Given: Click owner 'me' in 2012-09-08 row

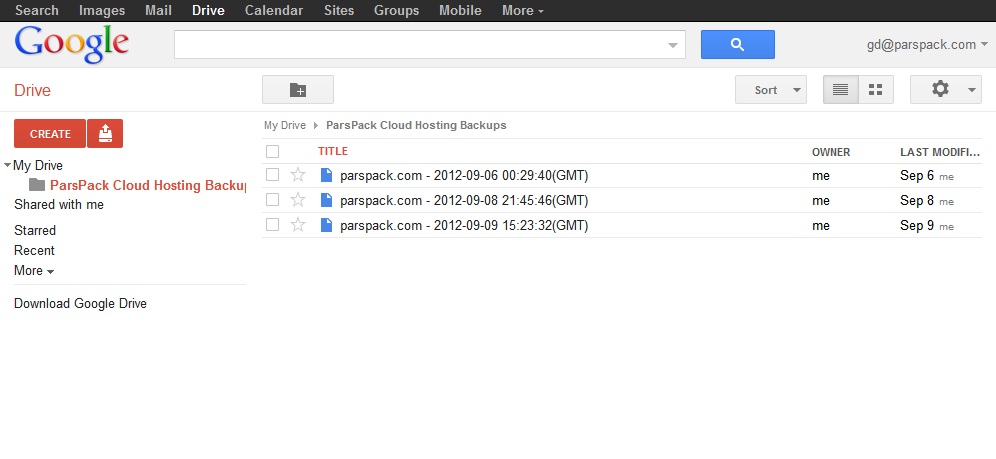Looking at the screenshot, I should pos(821,201).
